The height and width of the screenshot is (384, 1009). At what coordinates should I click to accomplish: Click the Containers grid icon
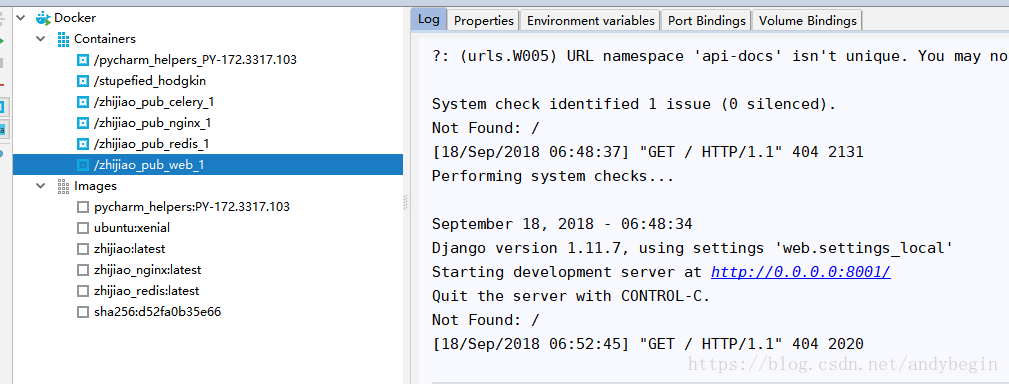[63, 39]
